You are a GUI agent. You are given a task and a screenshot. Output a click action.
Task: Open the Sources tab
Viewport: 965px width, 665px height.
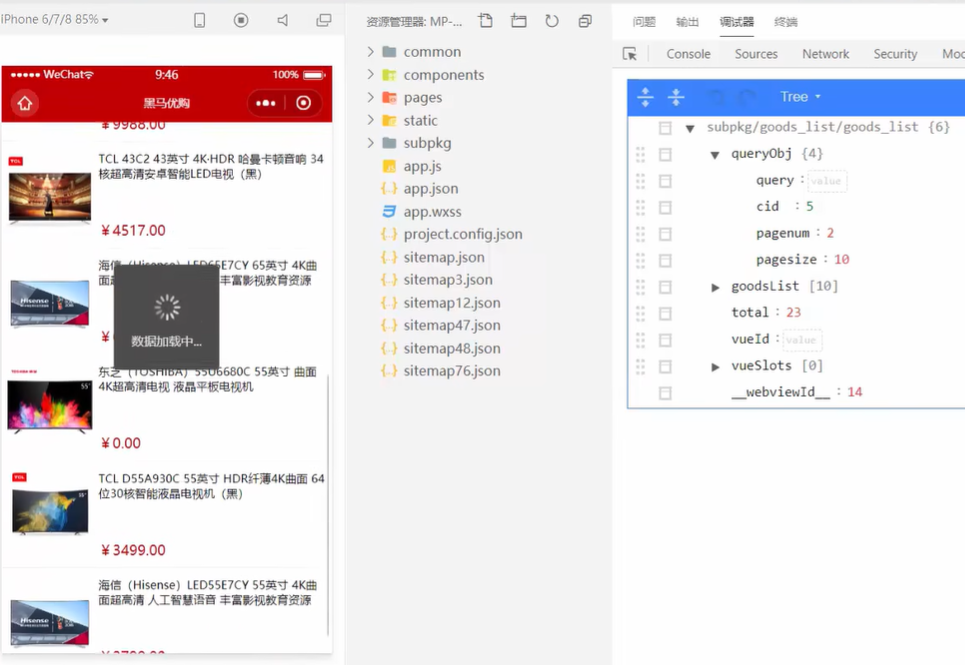point(756,54)
